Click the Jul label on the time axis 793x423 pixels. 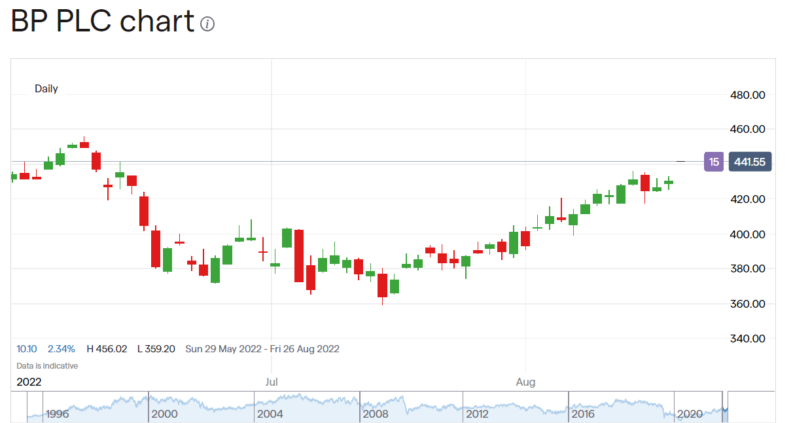[272, 382]
